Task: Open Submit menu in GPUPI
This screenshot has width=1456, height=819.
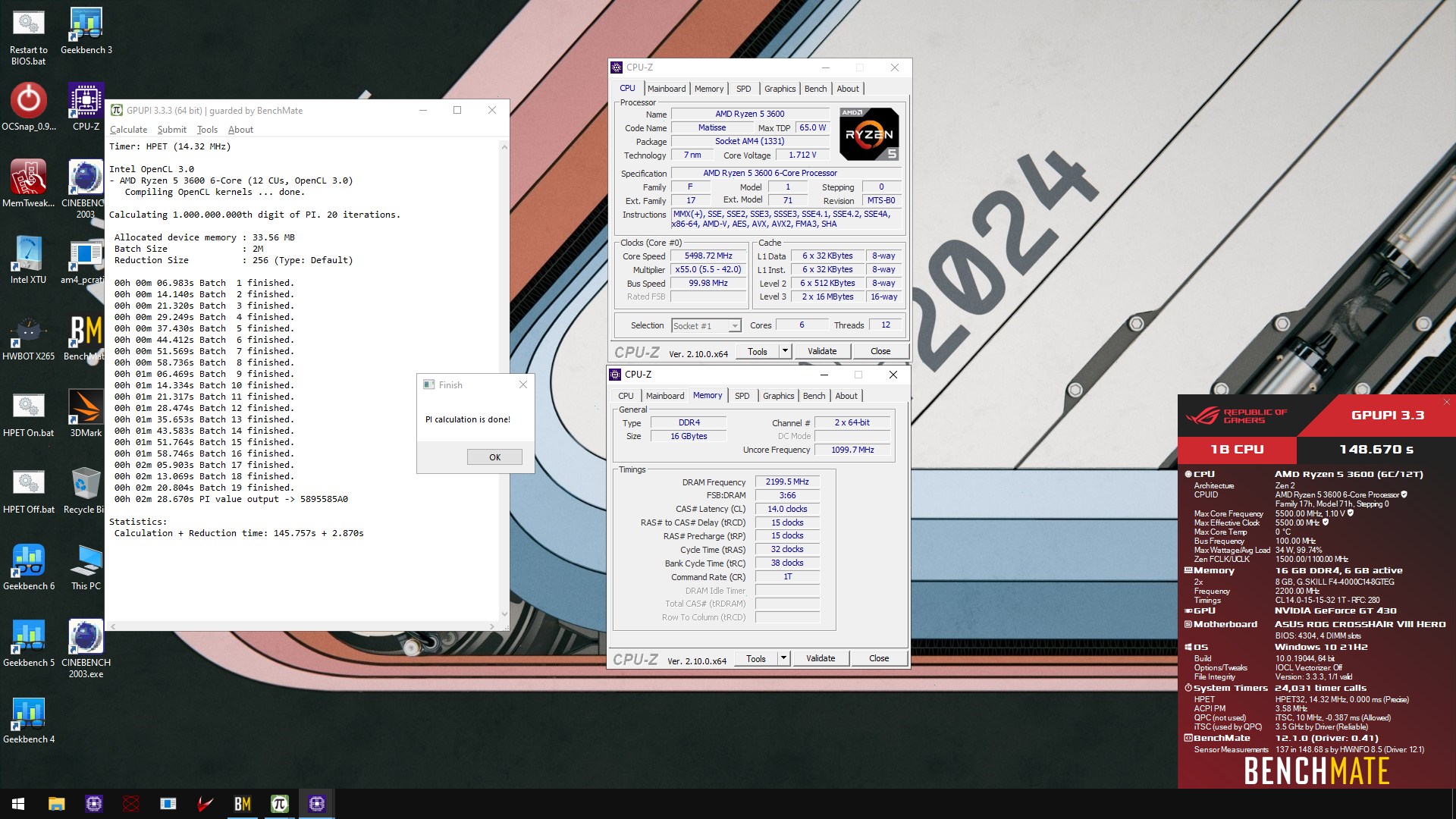Action: (171, 130)
